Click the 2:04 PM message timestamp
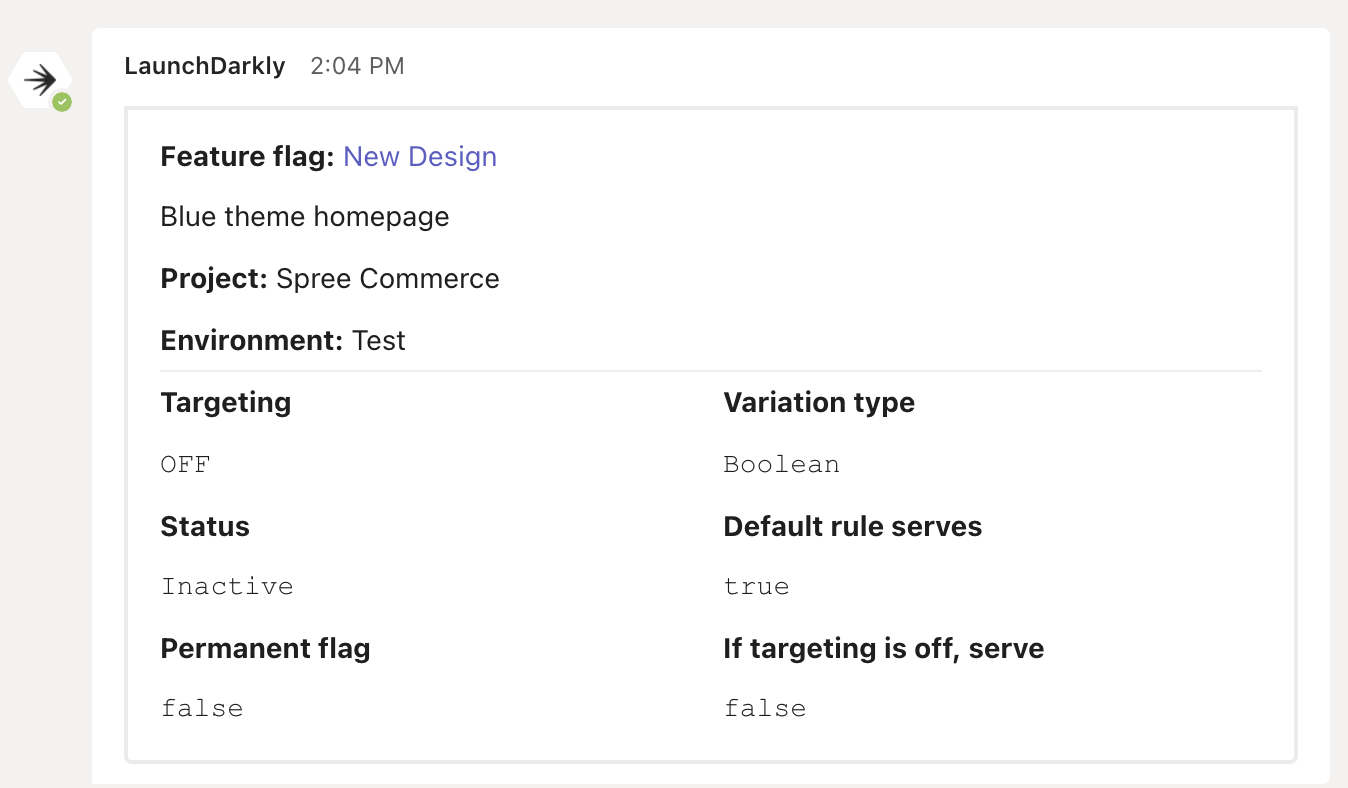 (357, 66)
